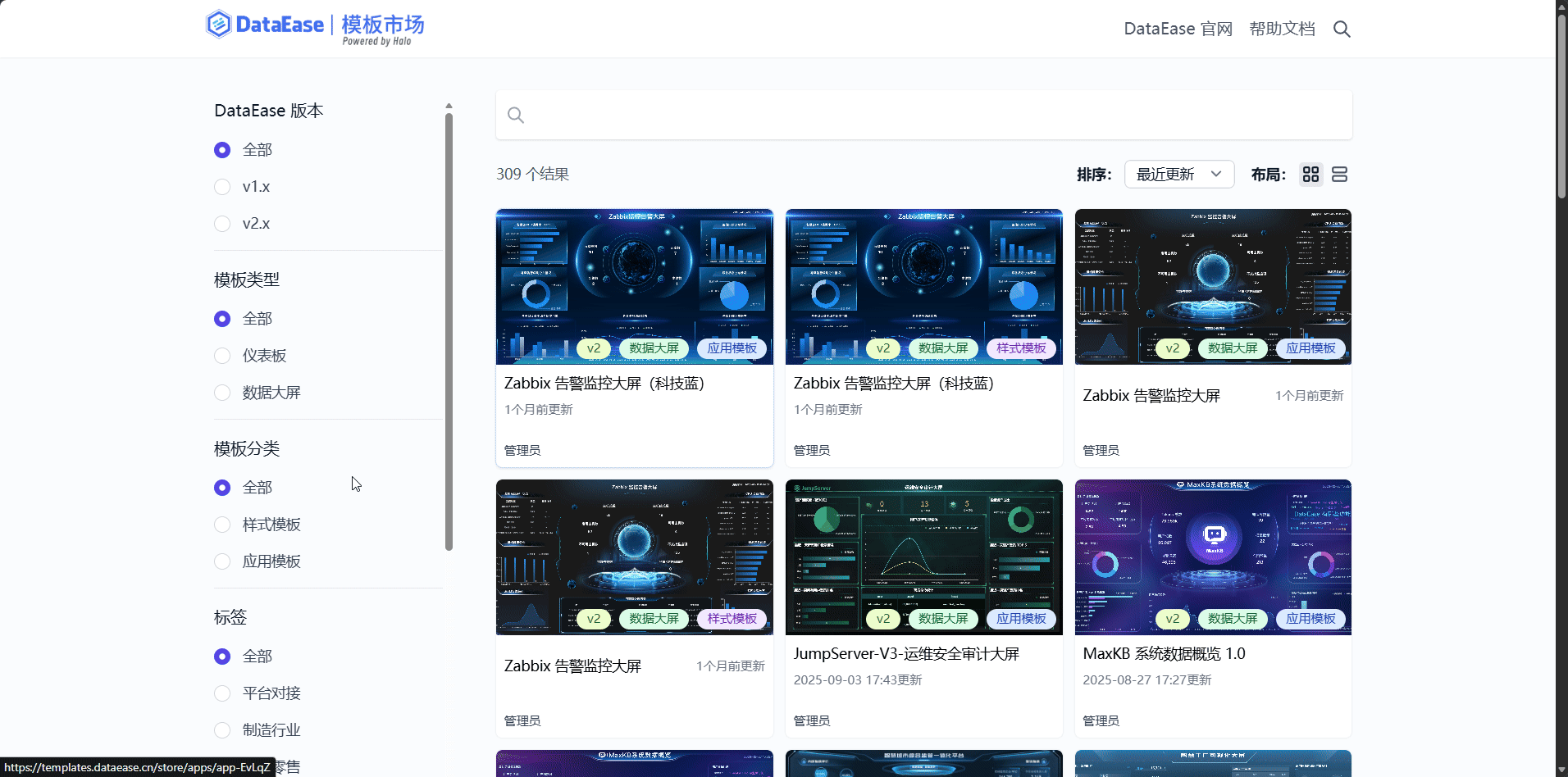Open the header search magnifier icon
Screen dimensions: 1568x777
coord(1342,30)
